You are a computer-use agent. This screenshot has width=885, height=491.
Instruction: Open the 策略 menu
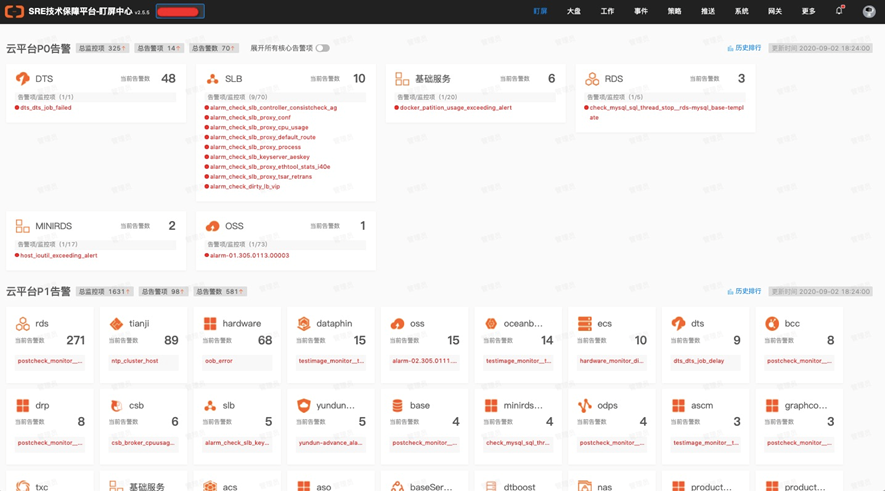(674, 11)
